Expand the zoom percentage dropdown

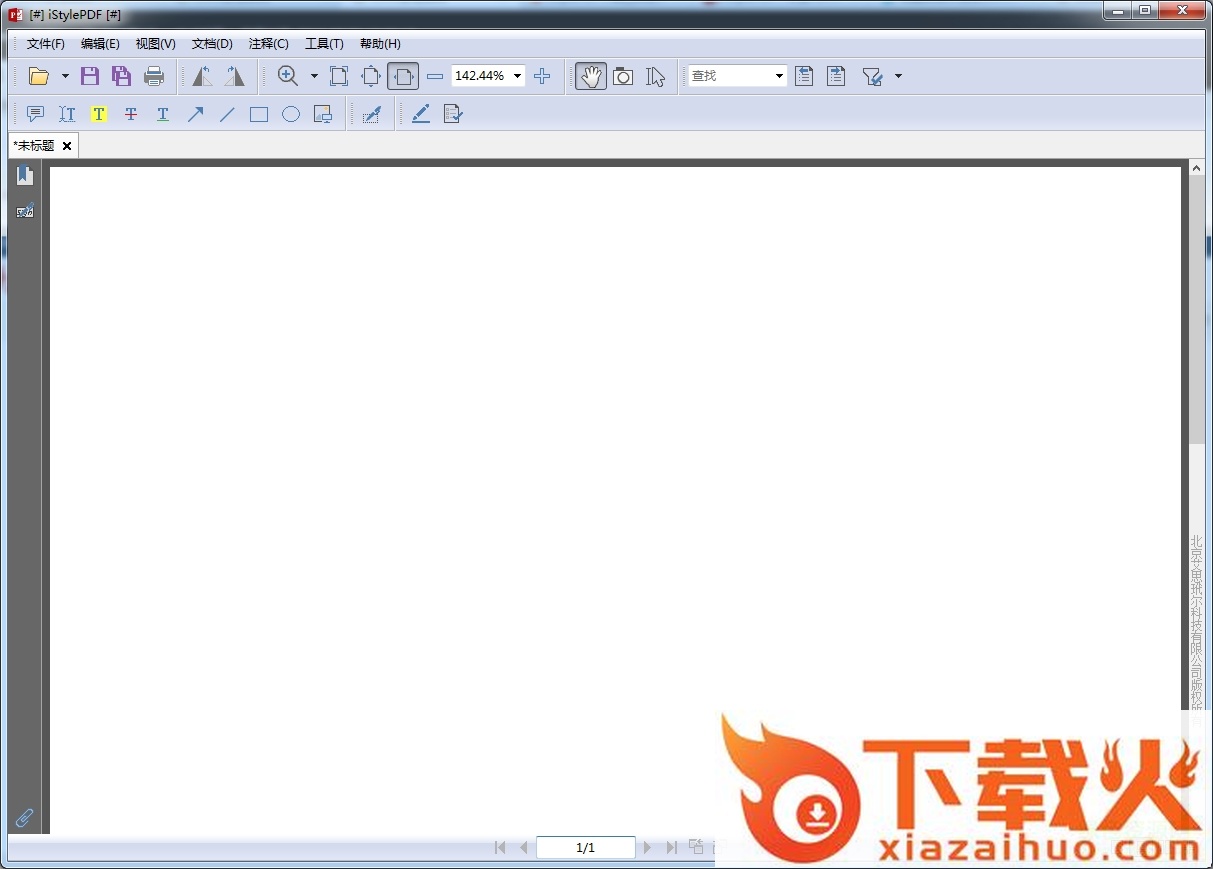pos(517,76)
